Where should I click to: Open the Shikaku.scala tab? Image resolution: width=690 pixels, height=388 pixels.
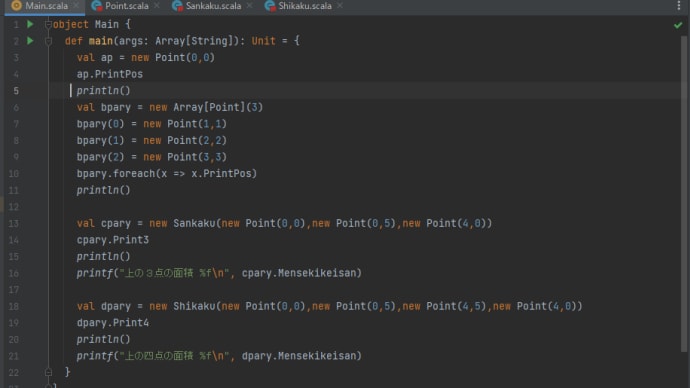click(305, 6)
